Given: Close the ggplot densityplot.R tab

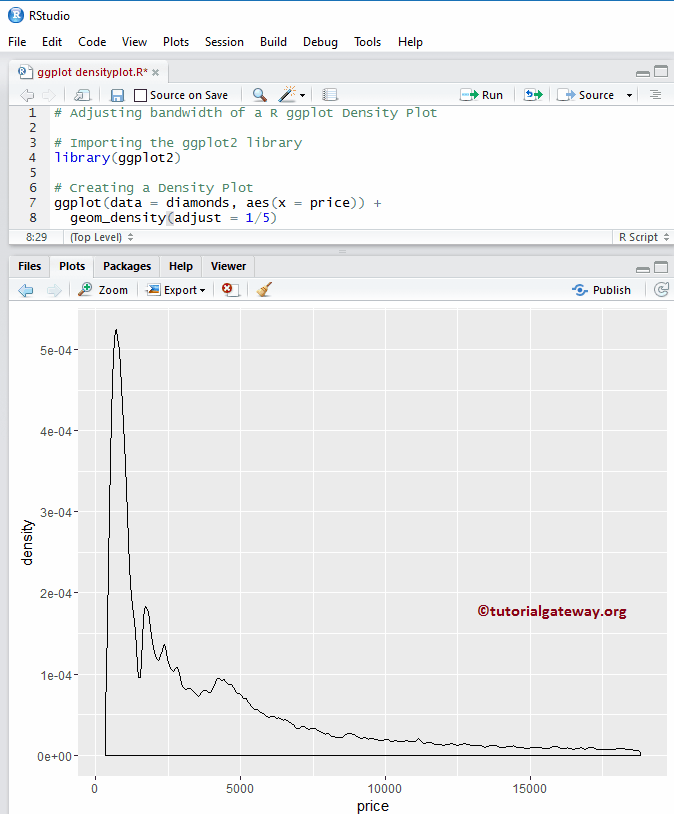Looking at the screenshot, I should (x=155, y=73).
